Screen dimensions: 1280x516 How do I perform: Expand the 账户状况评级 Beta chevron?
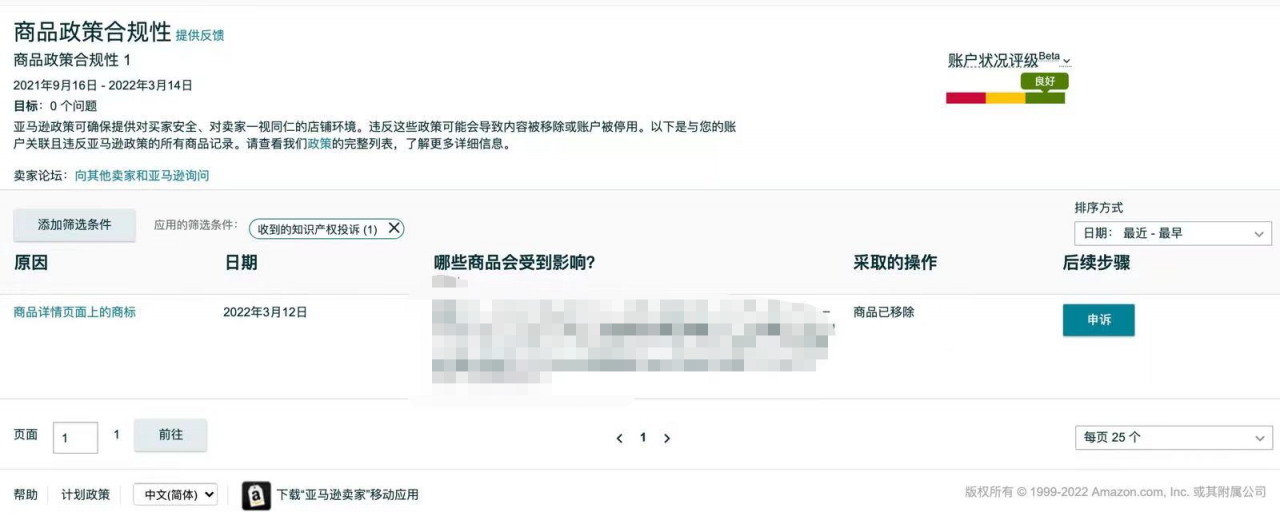1067,62
